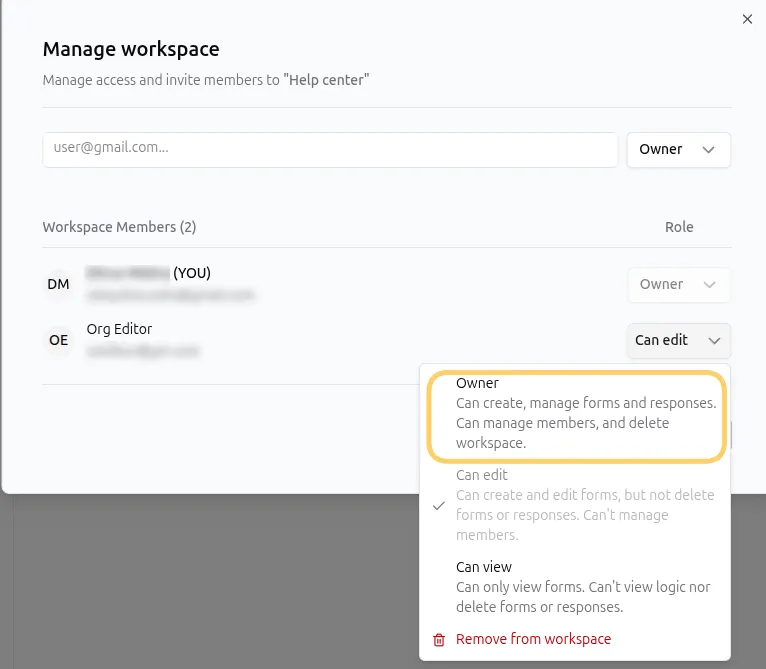This screenshot has height=669, width=766.
Task: Choose Remove from workspace
Action: pos(533,639)
